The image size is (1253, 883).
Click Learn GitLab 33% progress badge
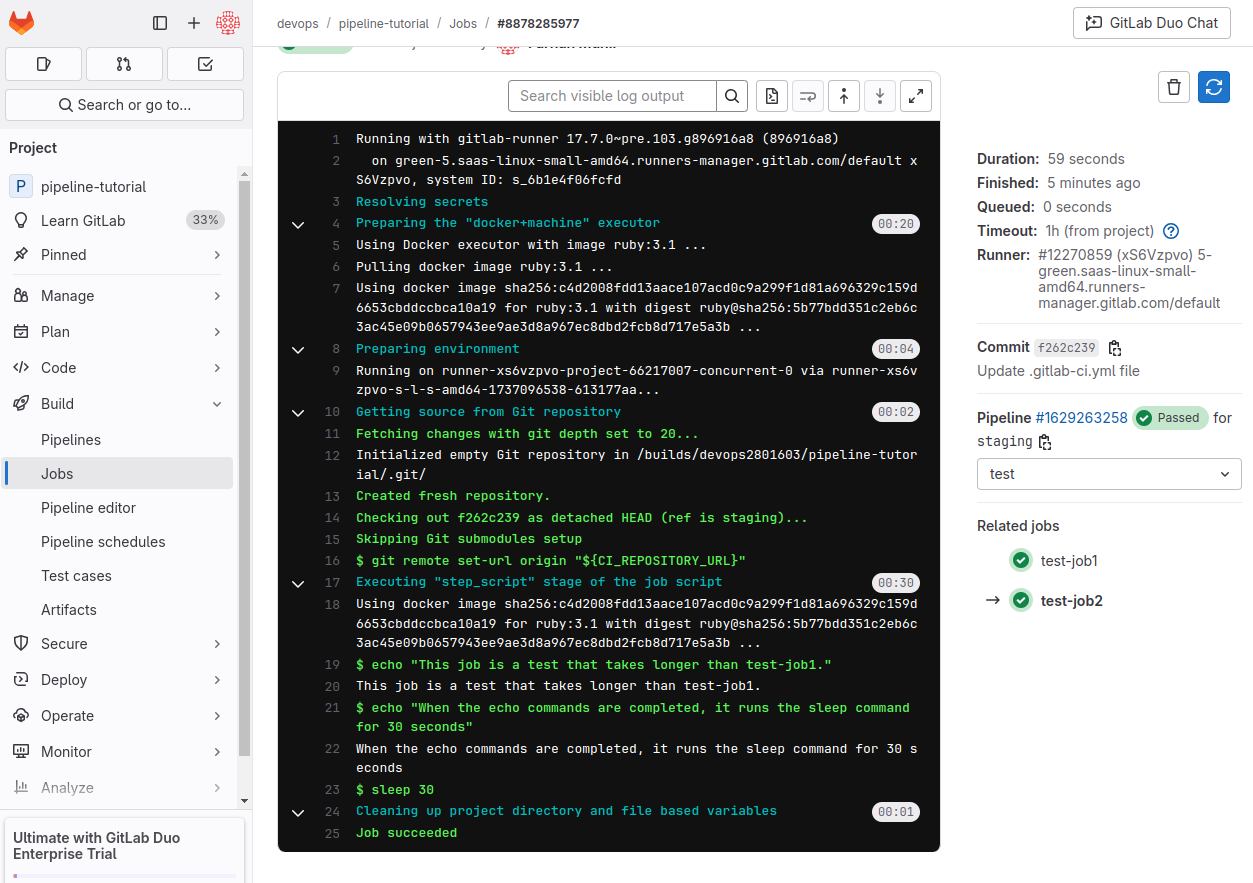(205, 220)
